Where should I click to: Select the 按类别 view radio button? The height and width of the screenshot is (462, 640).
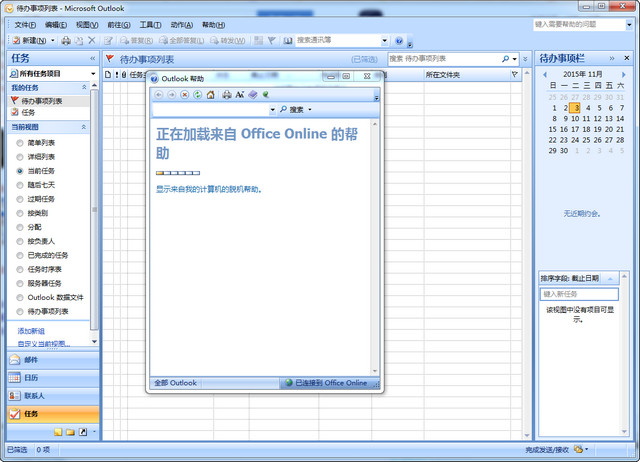point(20,213)
